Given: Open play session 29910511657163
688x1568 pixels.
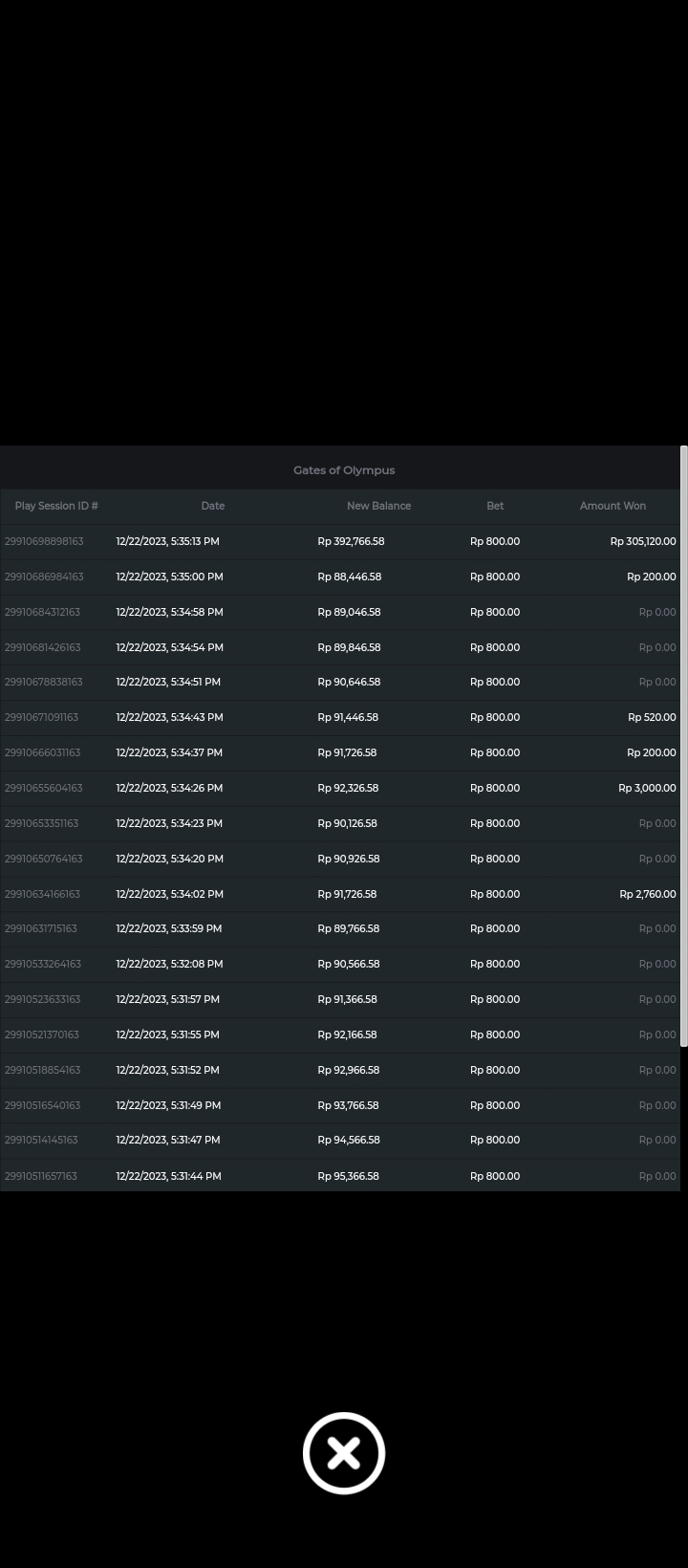Looking at the screenshot, I should (41, 1176).
